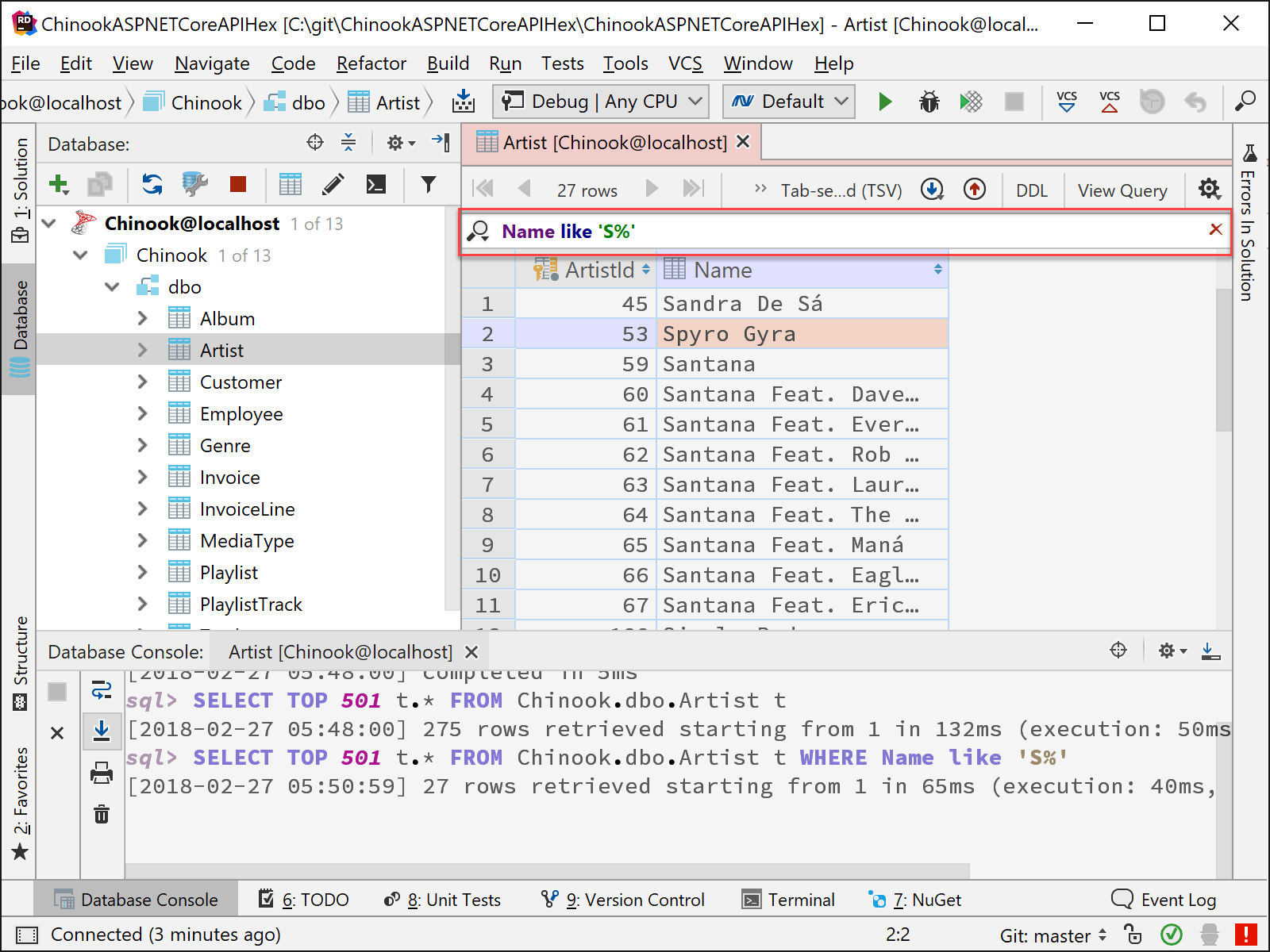The width and height of the screenshot is (1270, 952).
Task: Click the console scroll-to-end download icon
Action: (x=102, y=730)
